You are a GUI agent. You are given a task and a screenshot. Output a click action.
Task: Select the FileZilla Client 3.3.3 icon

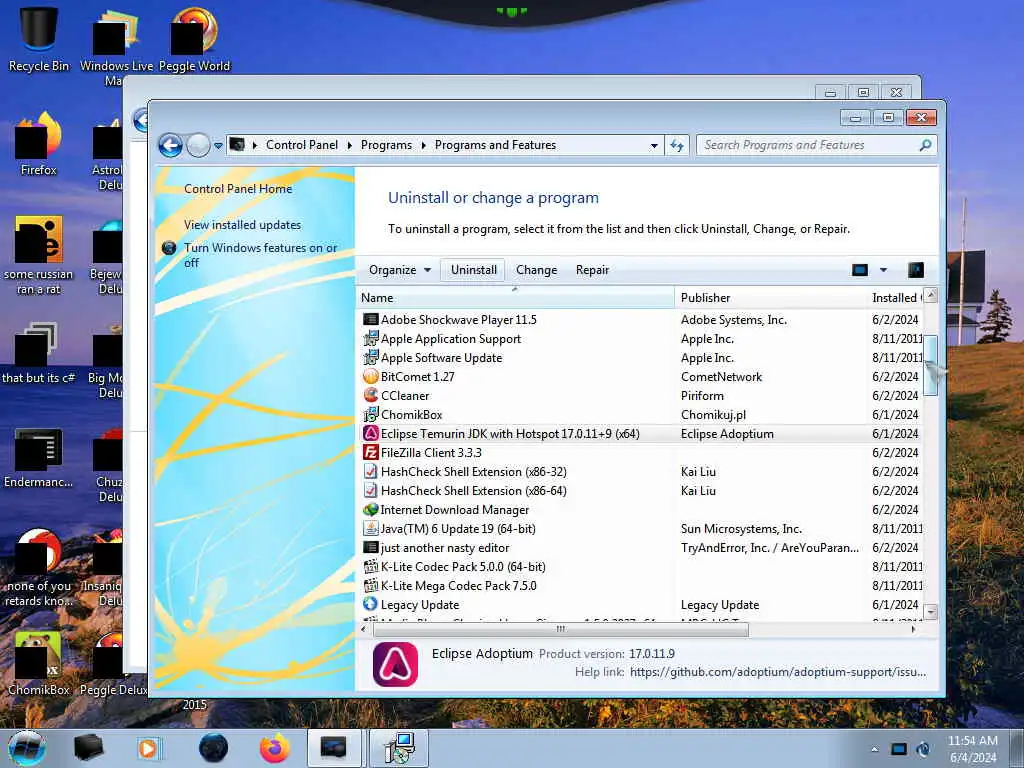pyautogui.click(x=371, y=452)
